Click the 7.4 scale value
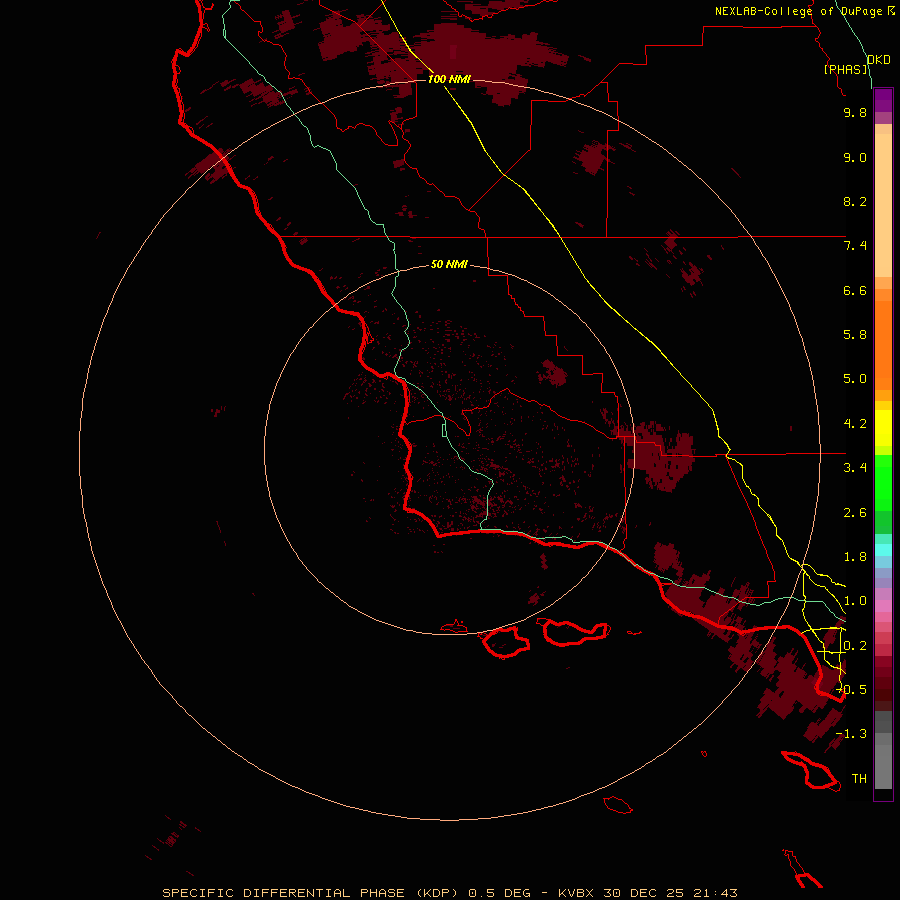Screen dimensions: 900x900 coord(855,246)
